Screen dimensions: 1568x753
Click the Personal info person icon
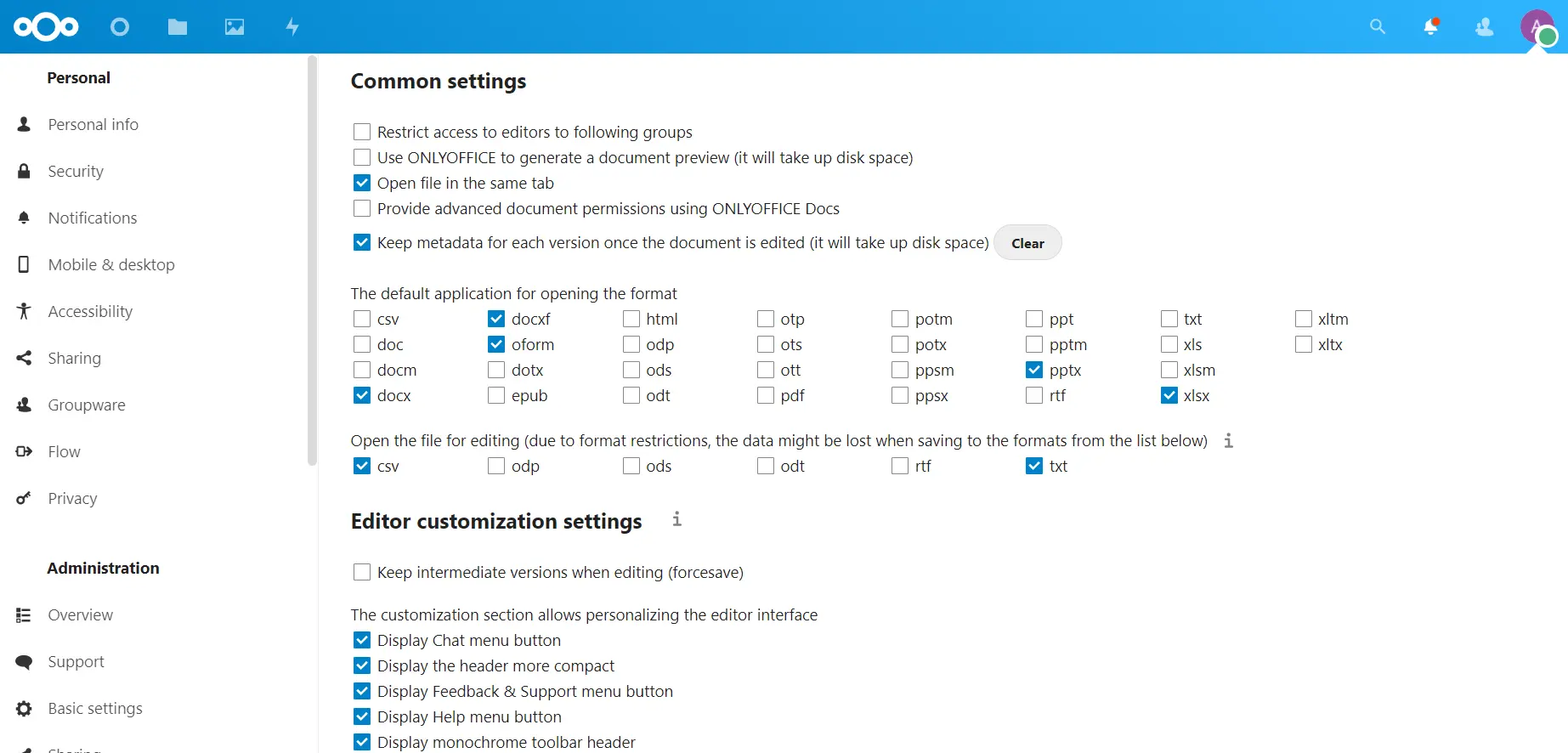click(x=24, y=124)
